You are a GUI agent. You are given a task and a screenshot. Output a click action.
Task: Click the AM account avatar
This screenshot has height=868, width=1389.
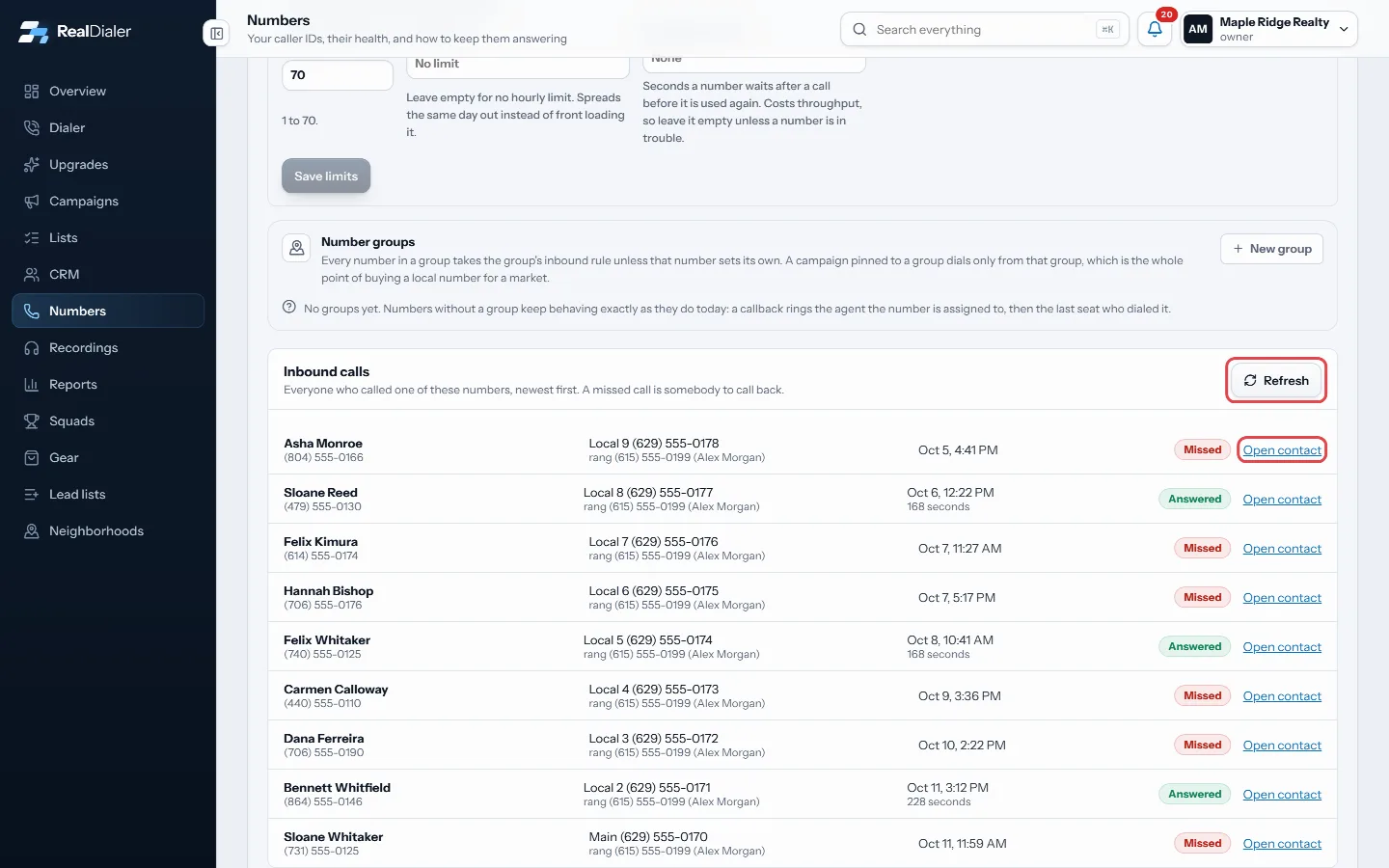coord(1198,29)
